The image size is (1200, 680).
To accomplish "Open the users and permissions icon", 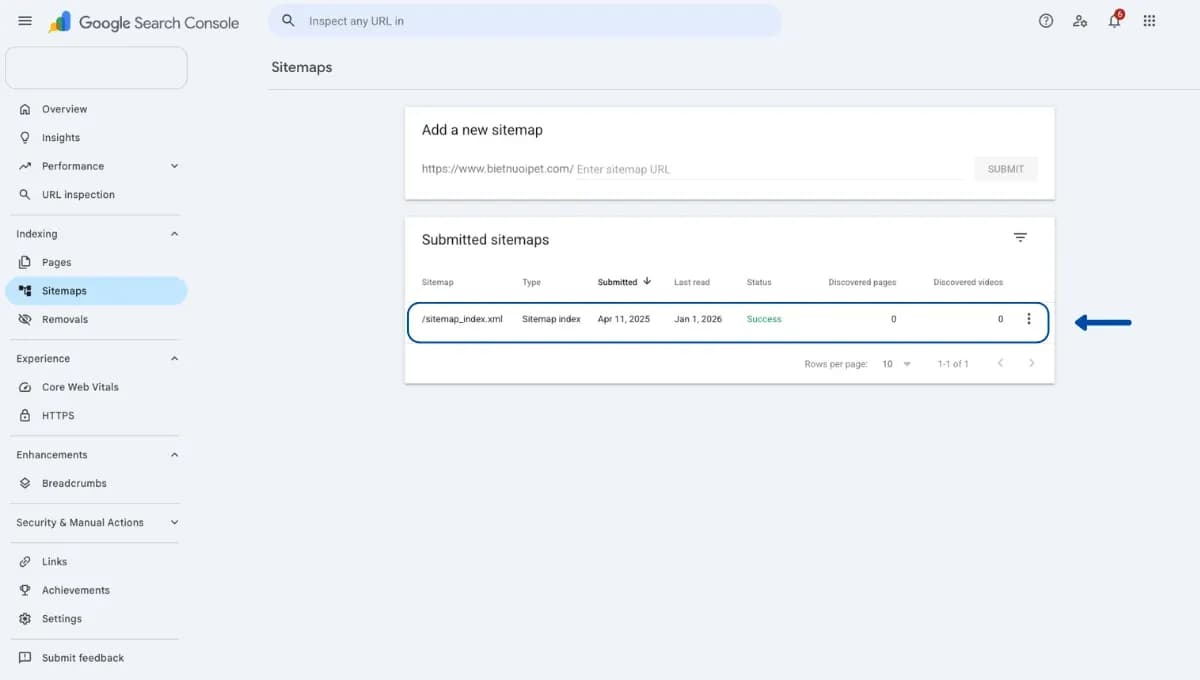I will pos(1080,20).
